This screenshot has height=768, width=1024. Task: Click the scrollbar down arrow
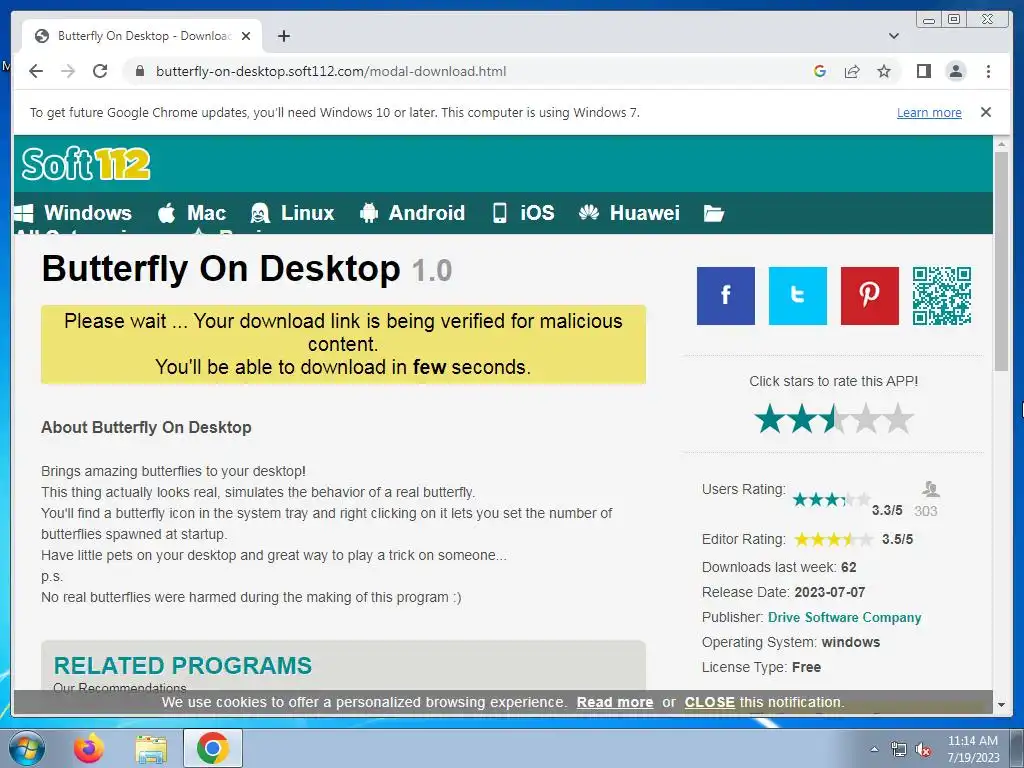point(1000,705)
